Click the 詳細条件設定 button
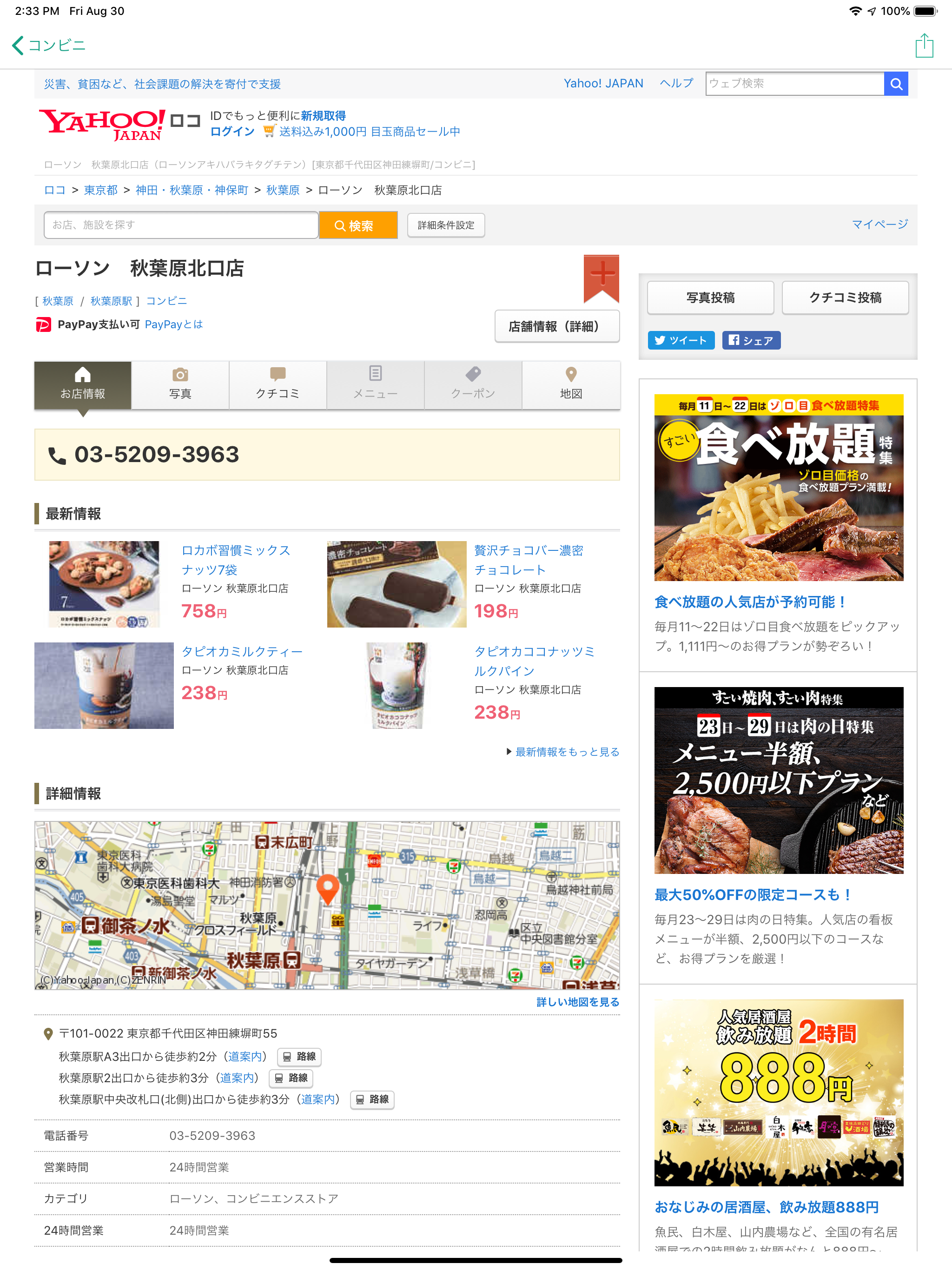This screenshot has height=1270, width=952. click(x=446, y=225)
